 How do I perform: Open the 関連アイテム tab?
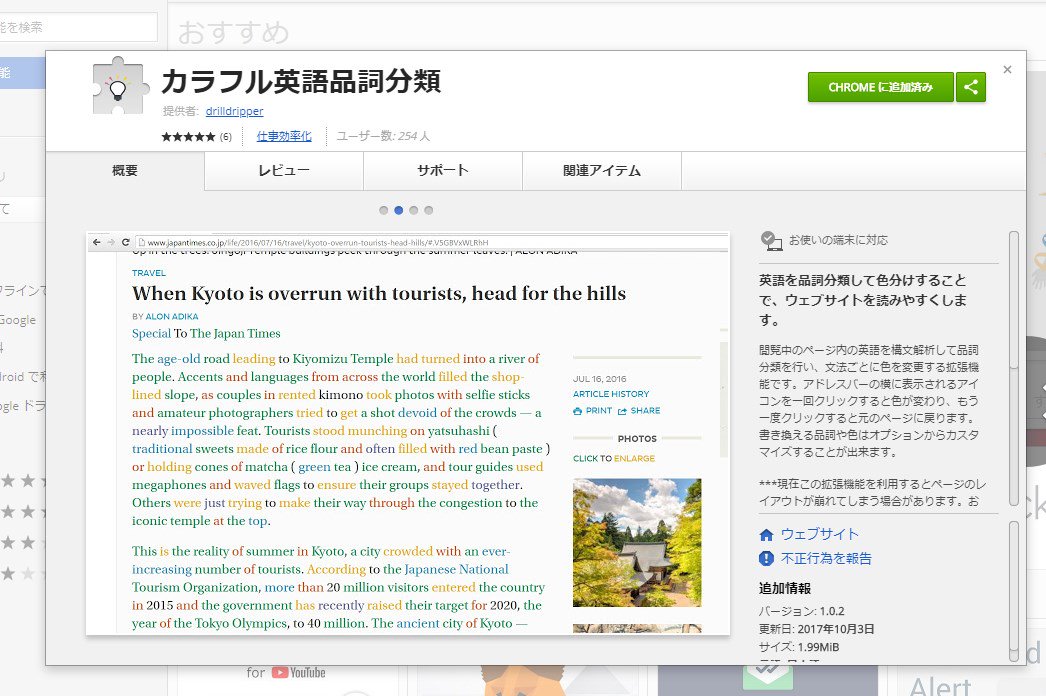602,170
